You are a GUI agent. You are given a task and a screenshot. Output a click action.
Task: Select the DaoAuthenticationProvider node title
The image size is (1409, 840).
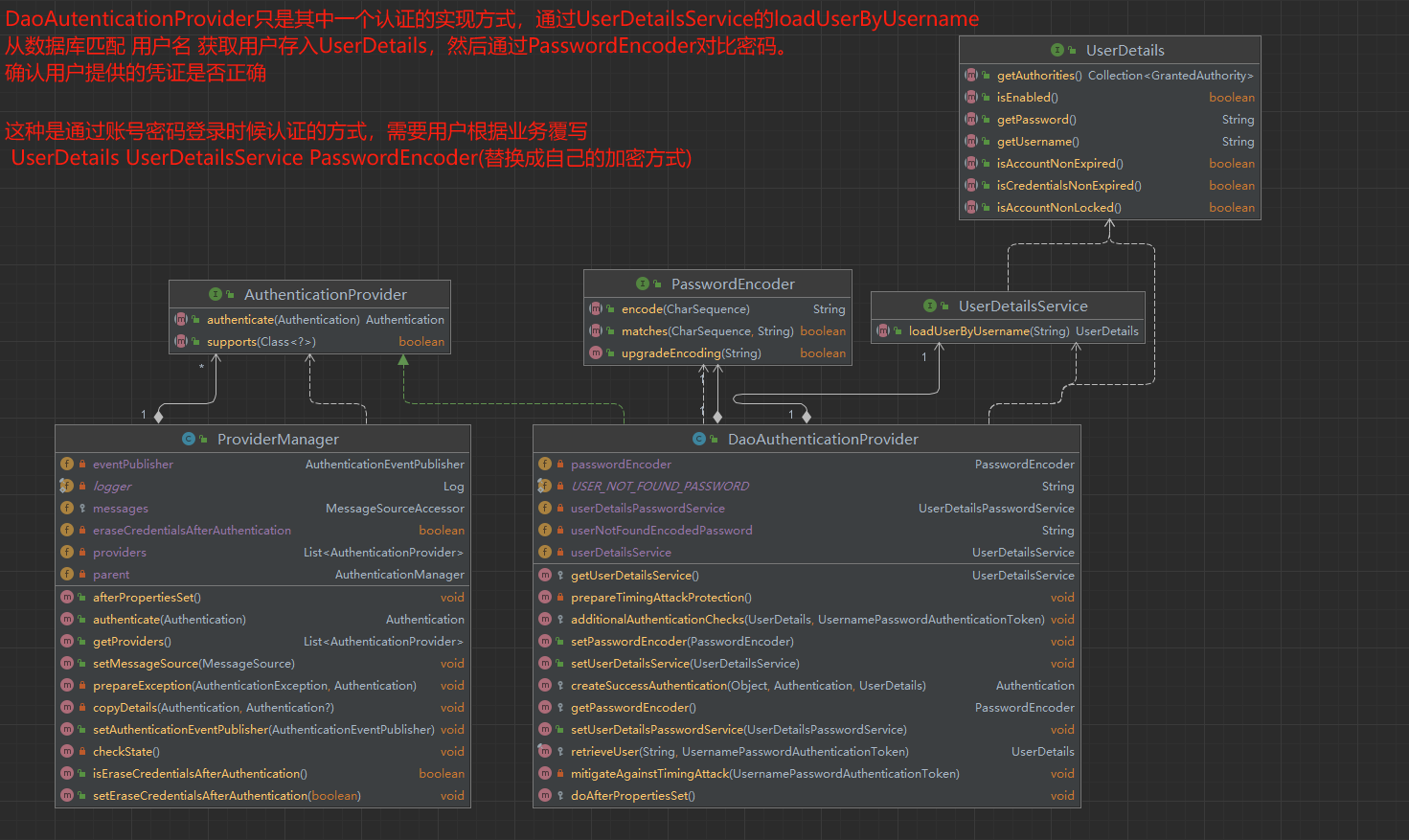[x=823, y=439]
